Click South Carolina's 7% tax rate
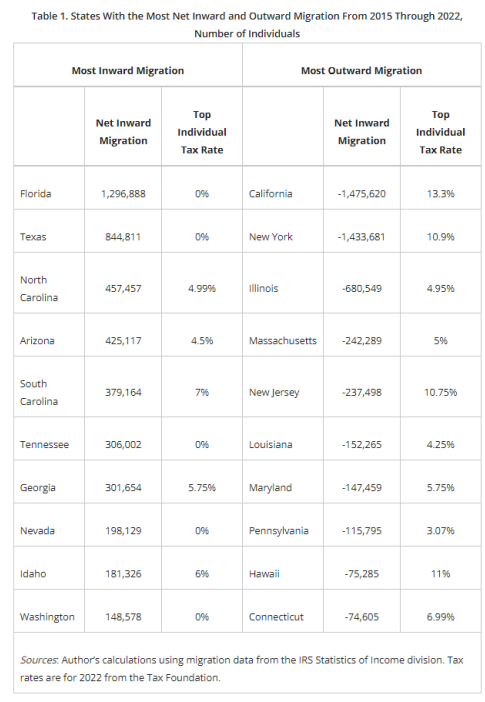Screen dimensions: 485x702 click(x=202, y=393)
